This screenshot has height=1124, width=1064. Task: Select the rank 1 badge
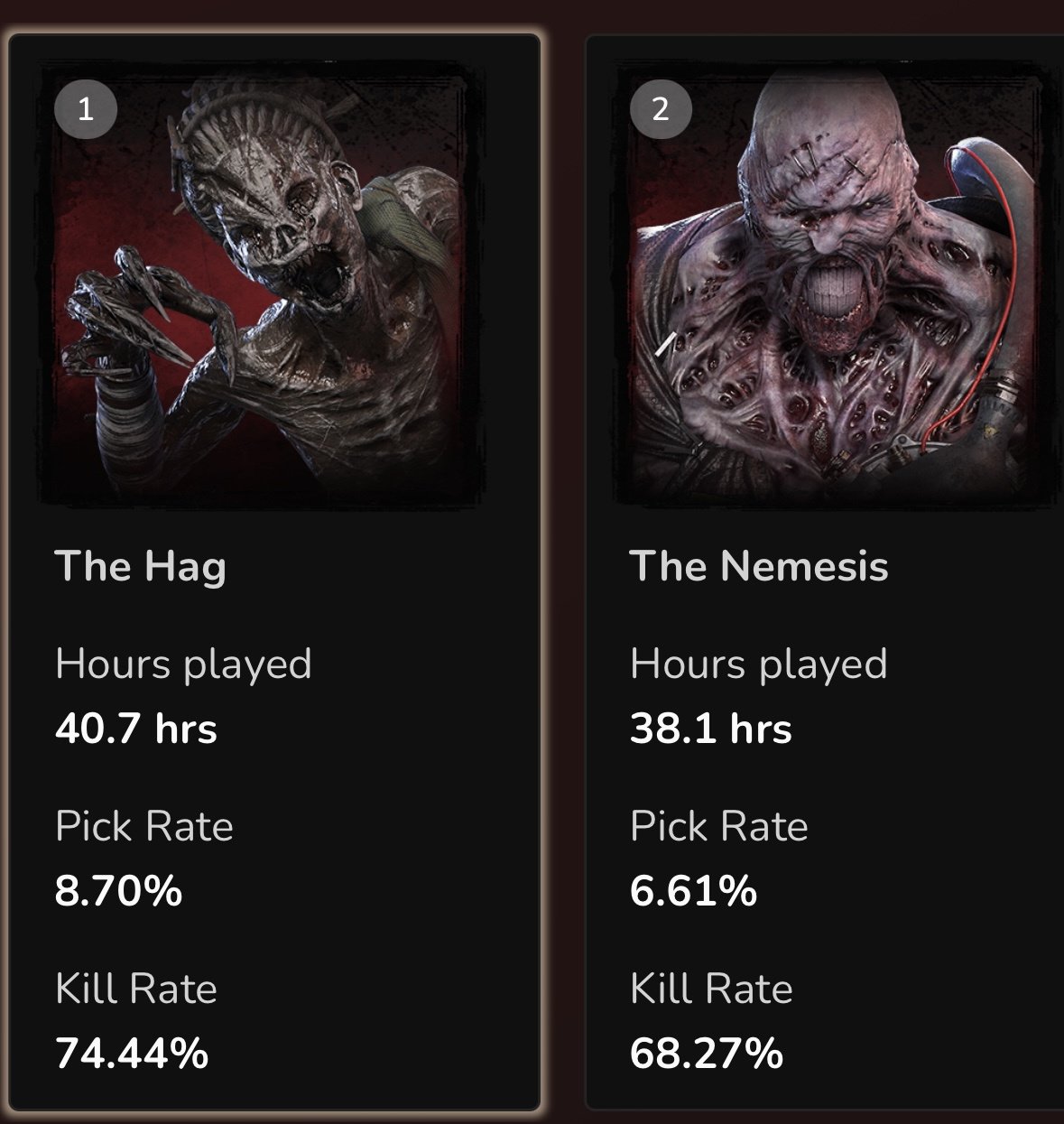pos(86,109)
